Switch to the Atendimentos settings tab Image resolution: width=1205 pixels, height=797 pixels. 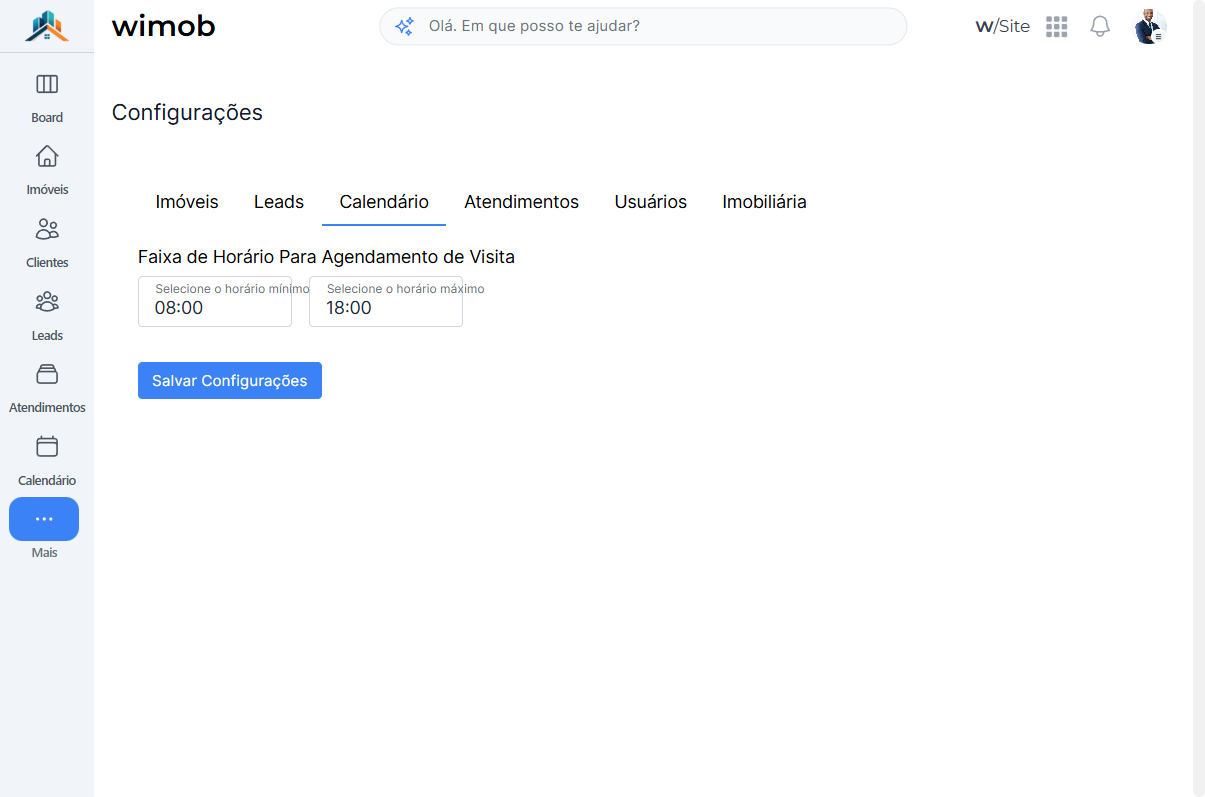[x=521, y=202]
